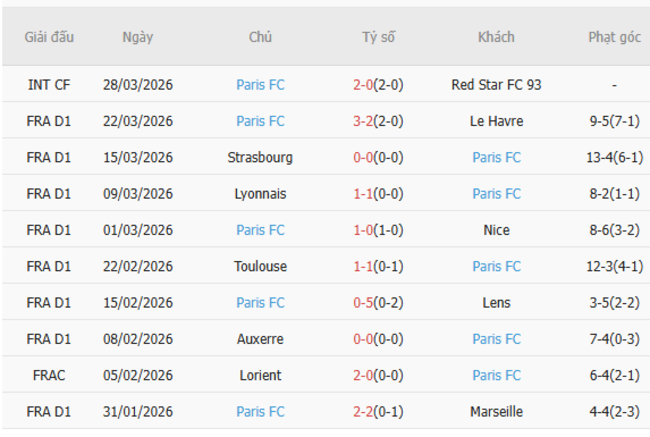The image size is (650, 437).
Task: Click the Auxerre home team name
Action: [260, 339]
